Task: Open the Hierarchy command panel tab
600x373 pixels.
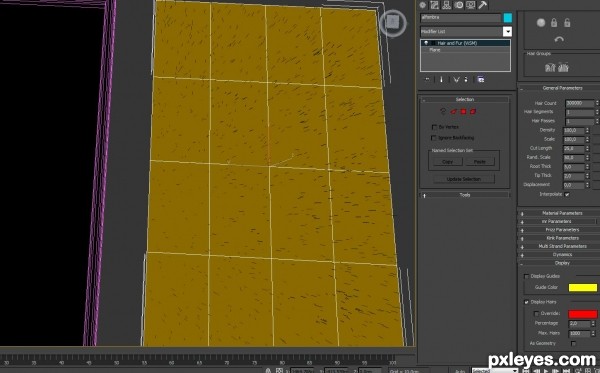Action: [x=447, y=5]
